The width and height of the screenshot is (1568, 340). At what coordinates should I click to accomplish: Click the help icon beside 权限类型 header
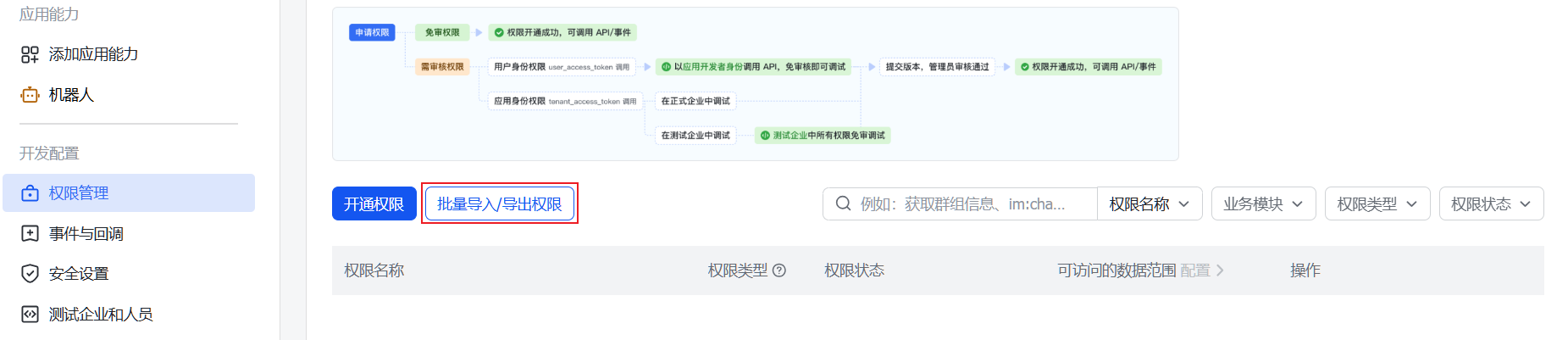pyautogui.click(x=779, y=270)
